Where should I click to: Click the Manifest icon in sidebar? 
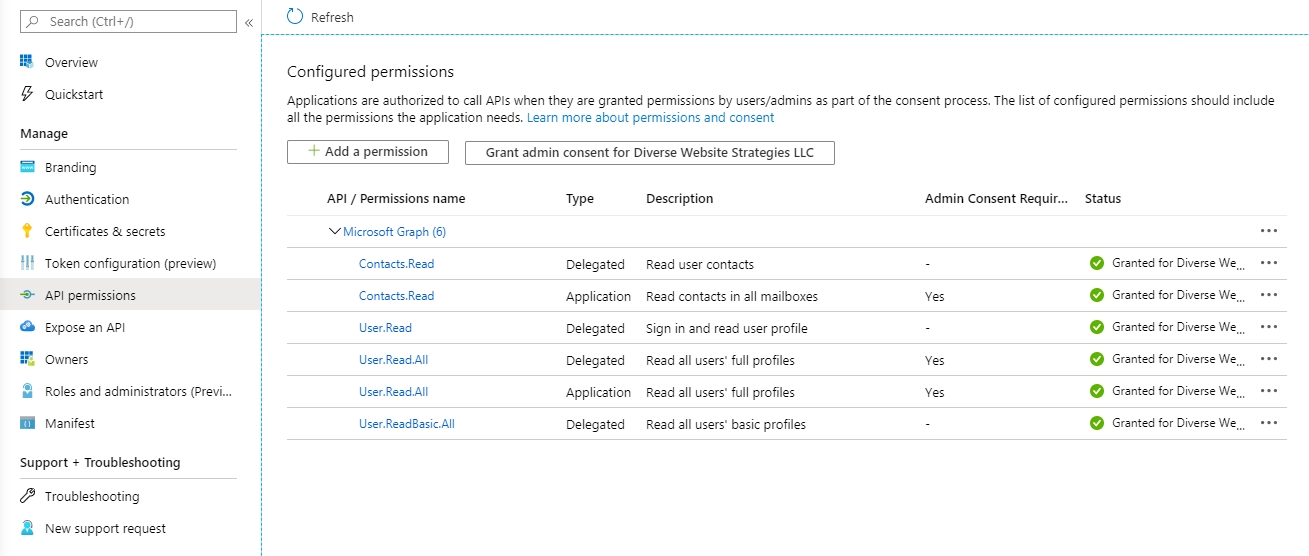(x=27, y=423)
